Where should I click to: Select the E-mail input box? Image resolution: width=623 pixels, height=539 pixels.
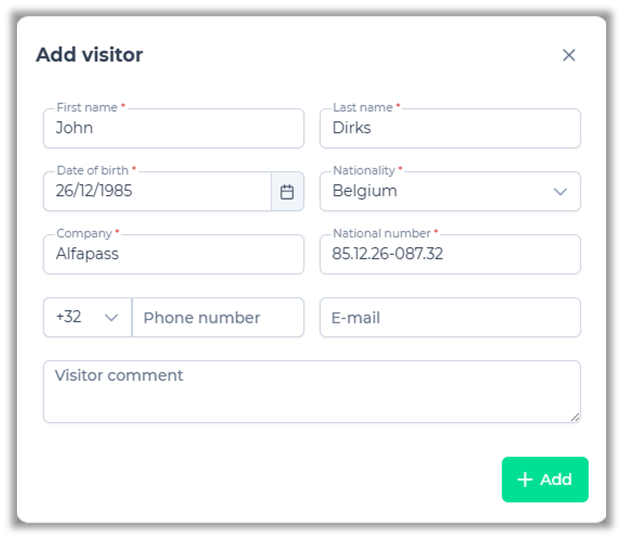(450, 318)
